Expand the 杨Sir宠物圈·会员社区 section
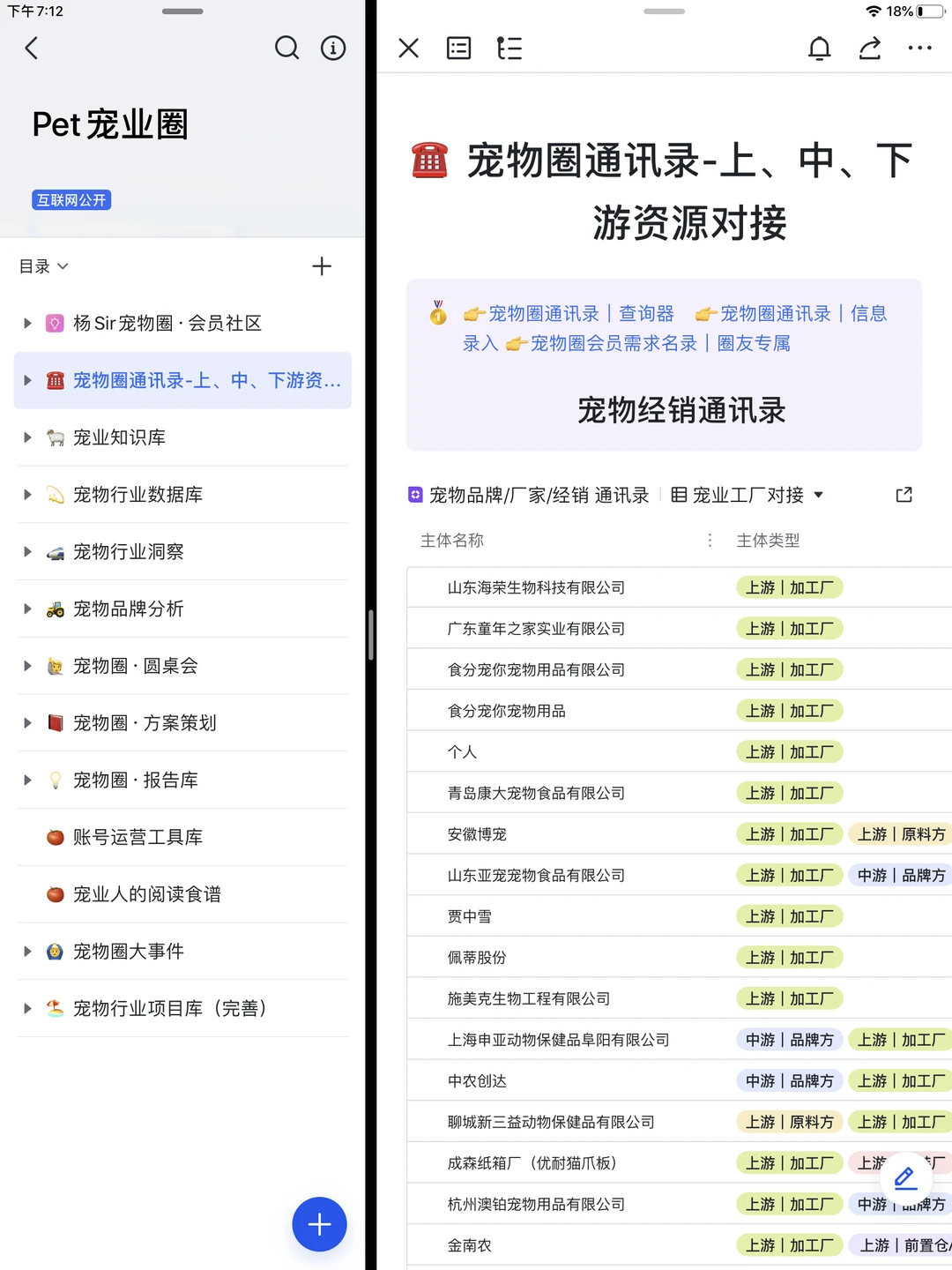Viewport: 952px width, 1270px height. [26, 323]
